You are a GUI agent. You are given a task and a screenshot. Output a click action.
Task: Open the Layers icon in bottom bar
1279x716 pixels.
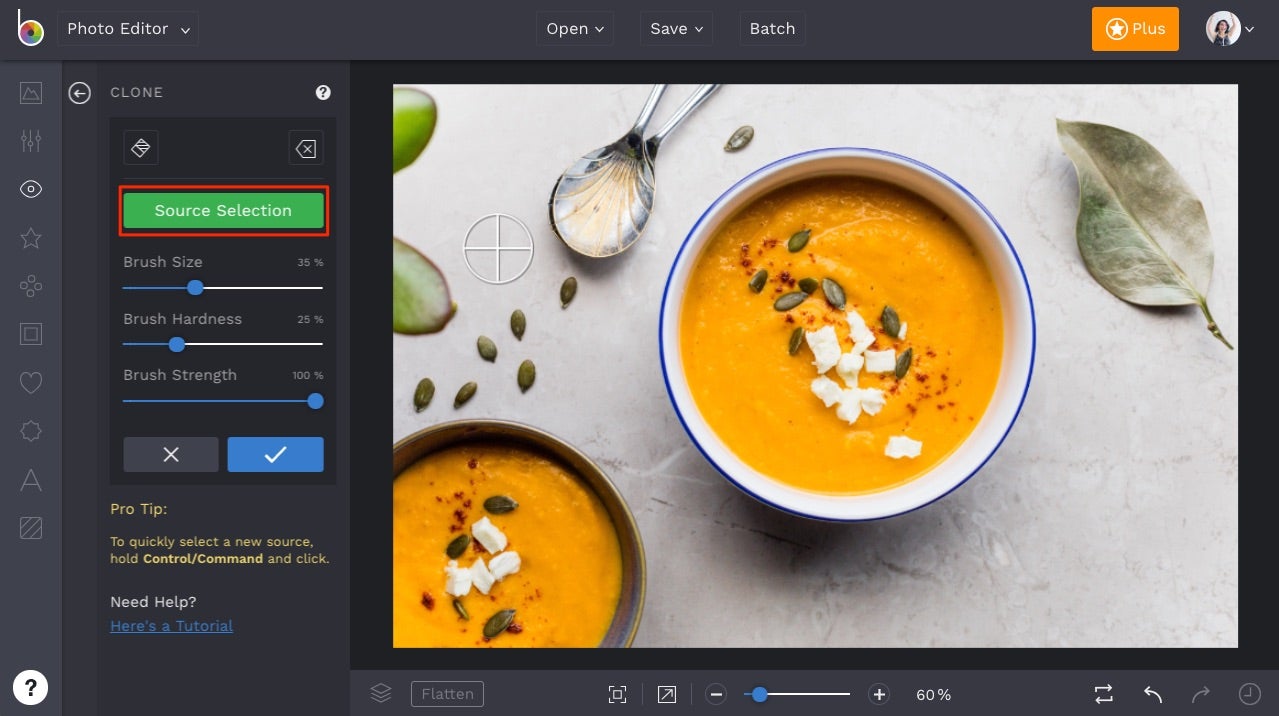[380, 693]
